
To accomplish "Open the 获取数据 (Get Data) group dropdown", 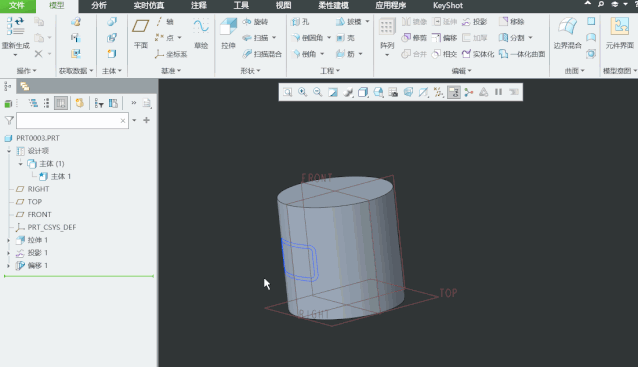I will tap(76, 71).
